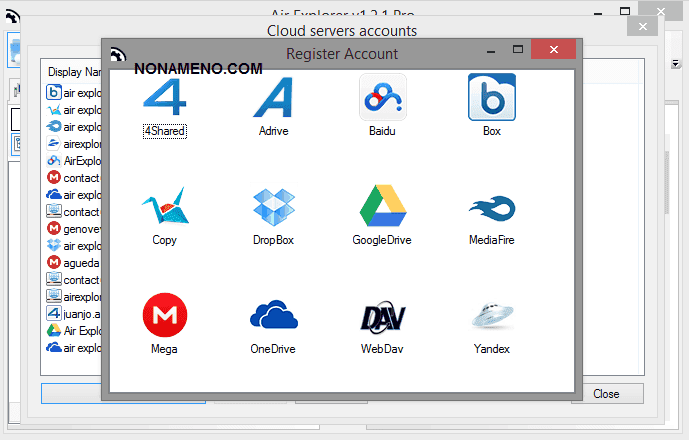Select the 4Shared 'juanjo.a' account row
689x440 pixels.
73,314
